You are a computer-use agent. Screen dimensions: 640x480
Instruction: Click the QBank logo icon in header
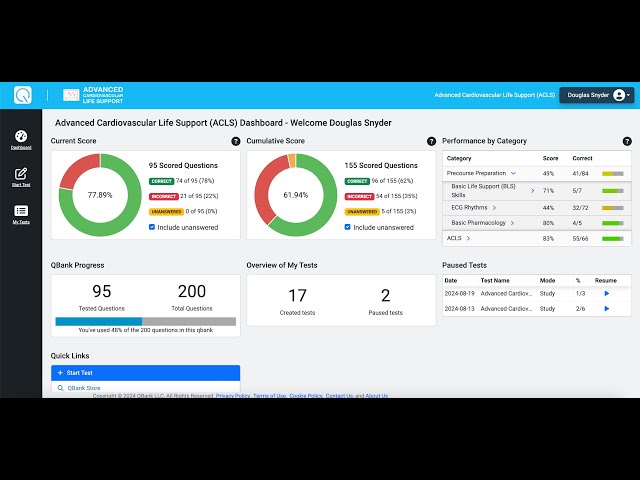coord(22,95)
